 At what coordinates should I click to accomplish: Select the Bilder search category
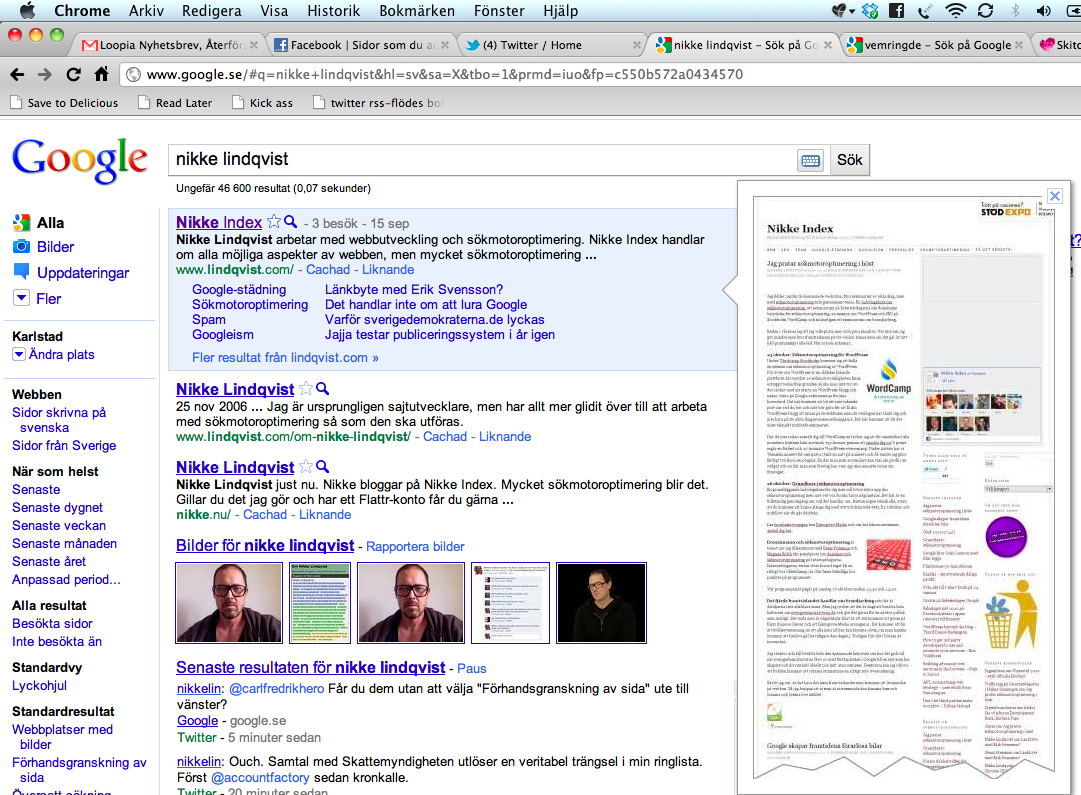(55, 247)
